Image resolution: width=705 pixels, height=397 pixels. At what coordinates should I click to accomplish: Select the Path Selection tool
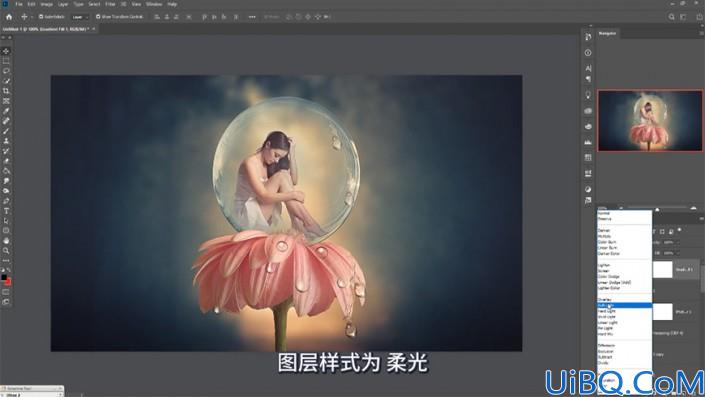(6, 221)
